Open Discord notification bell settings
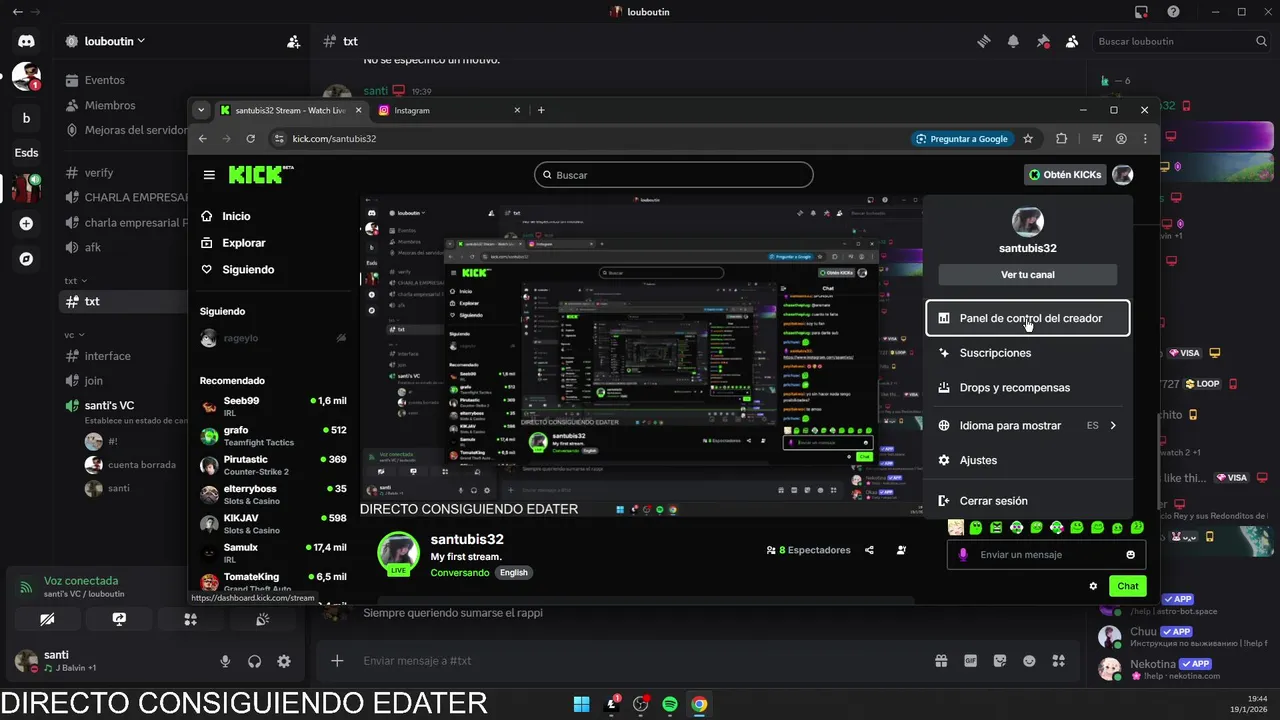The height and width of the screenshot is (720, 1280). point(1013,41)
